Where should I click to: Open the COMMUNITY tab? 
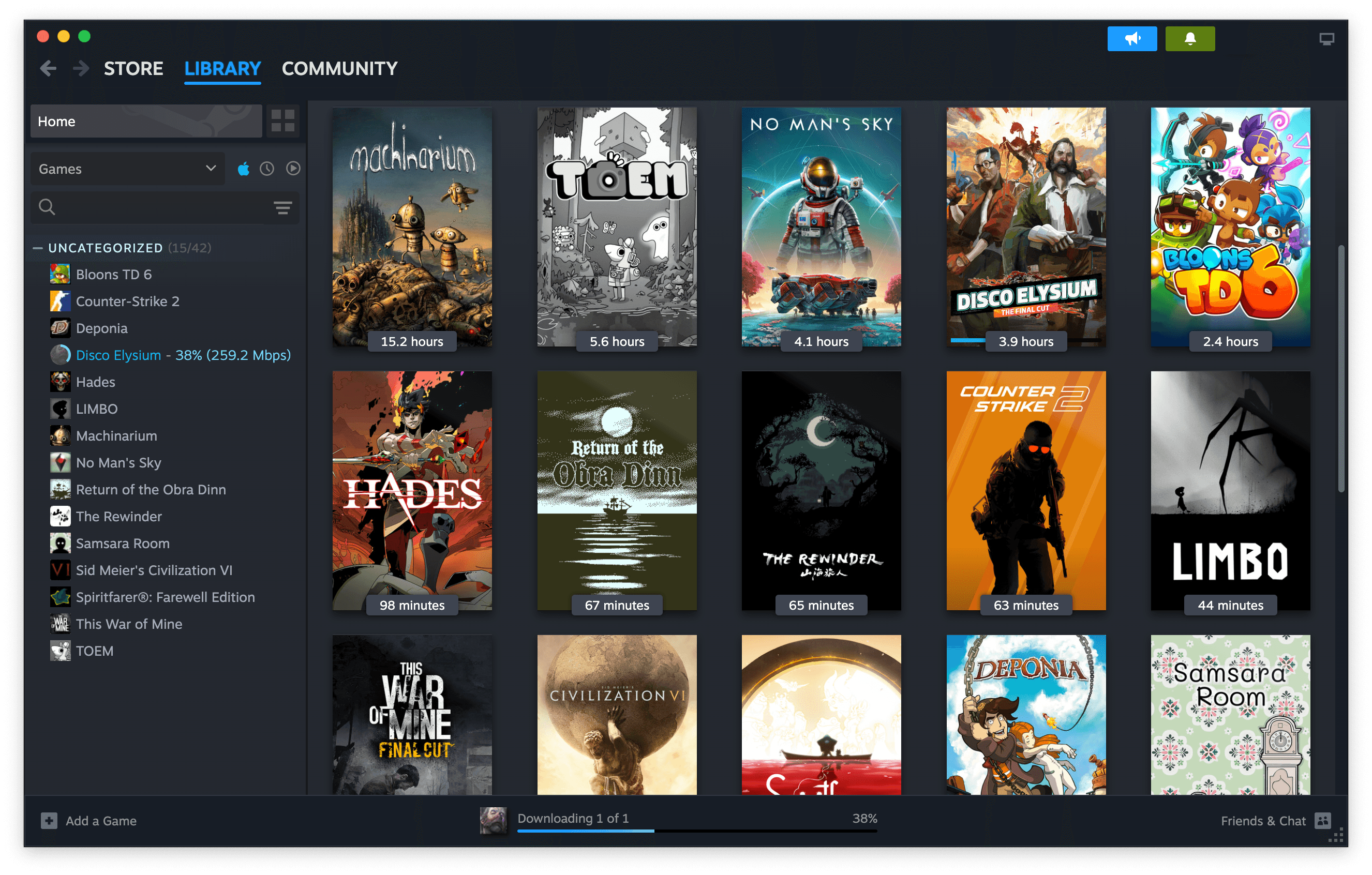339,69
